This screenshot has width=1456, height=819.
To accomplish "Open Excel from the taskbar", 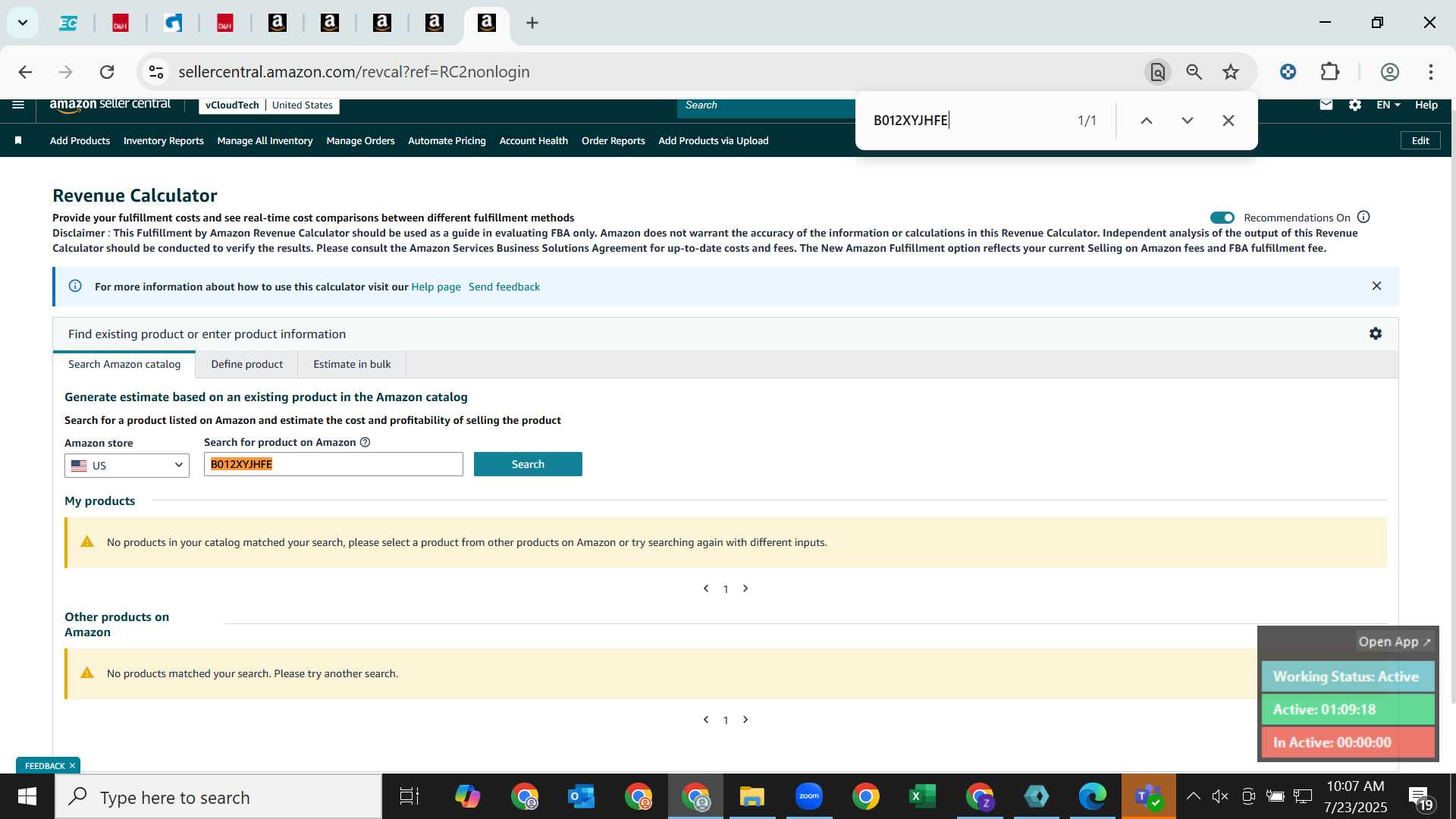I will 922,797.
